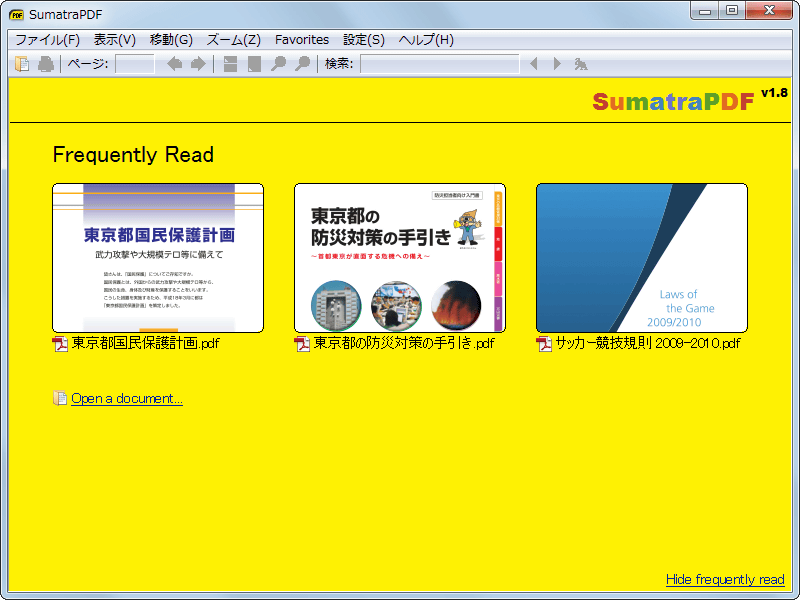Open 東京都の防災対策の手引き thumbnail

[x=400, y=258]
